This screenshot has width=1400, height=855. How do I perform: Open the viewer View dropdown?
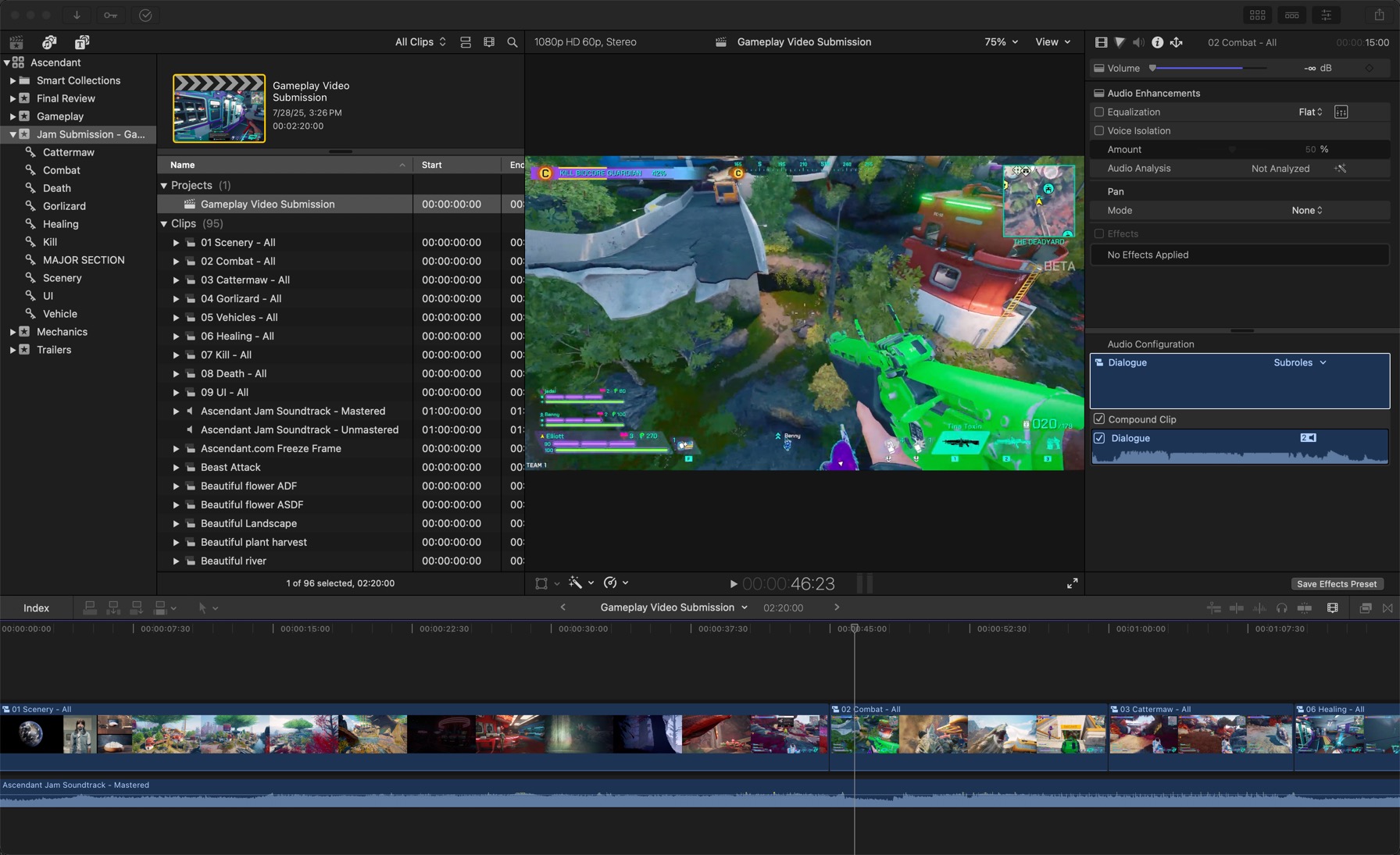[1052, 42]
